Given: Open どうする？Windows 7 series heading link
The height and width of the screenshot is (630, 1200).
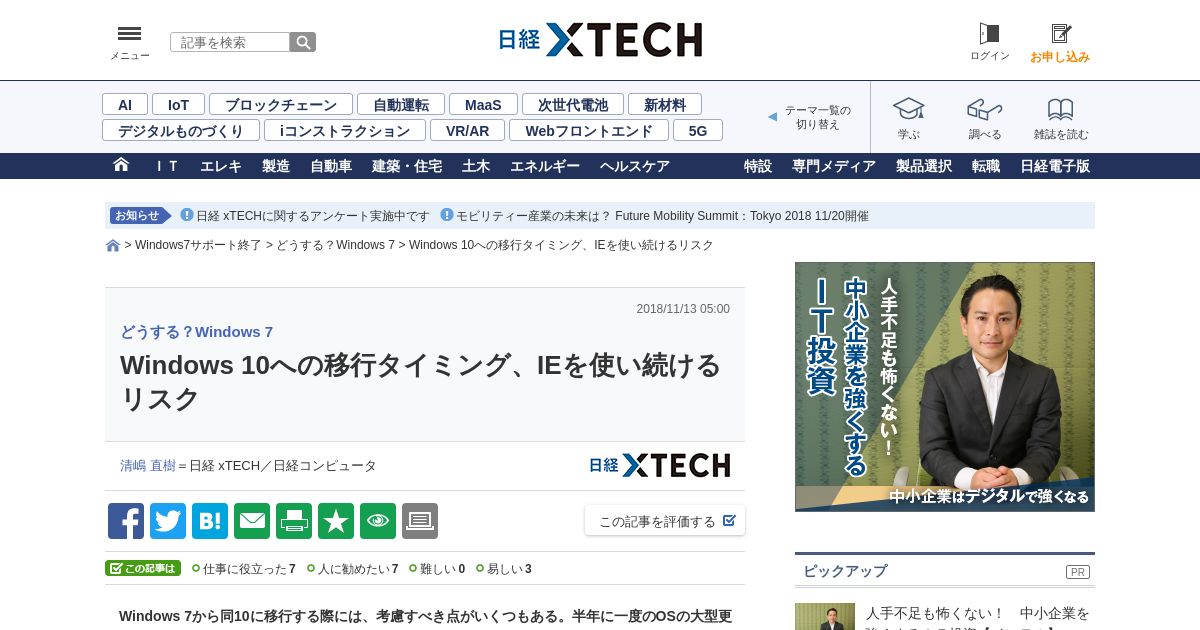Looking at the screenshot, I should (197, 332).
